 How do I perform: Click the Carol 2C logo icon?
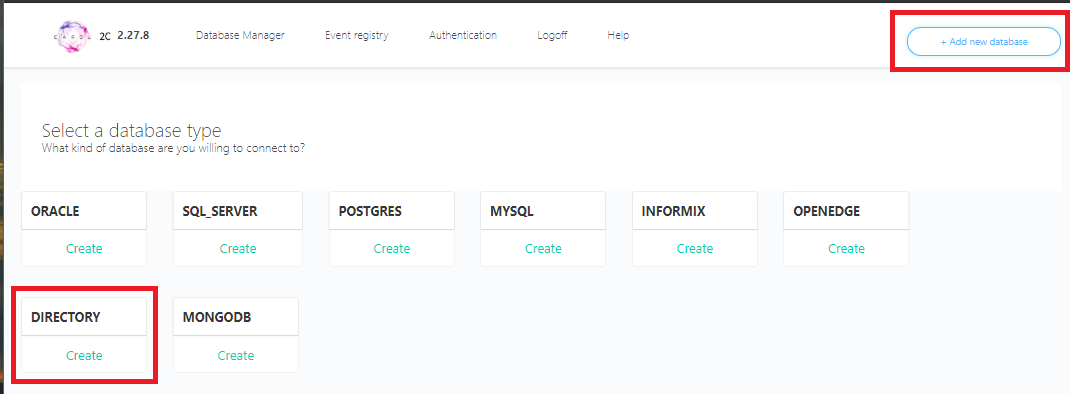72,36
